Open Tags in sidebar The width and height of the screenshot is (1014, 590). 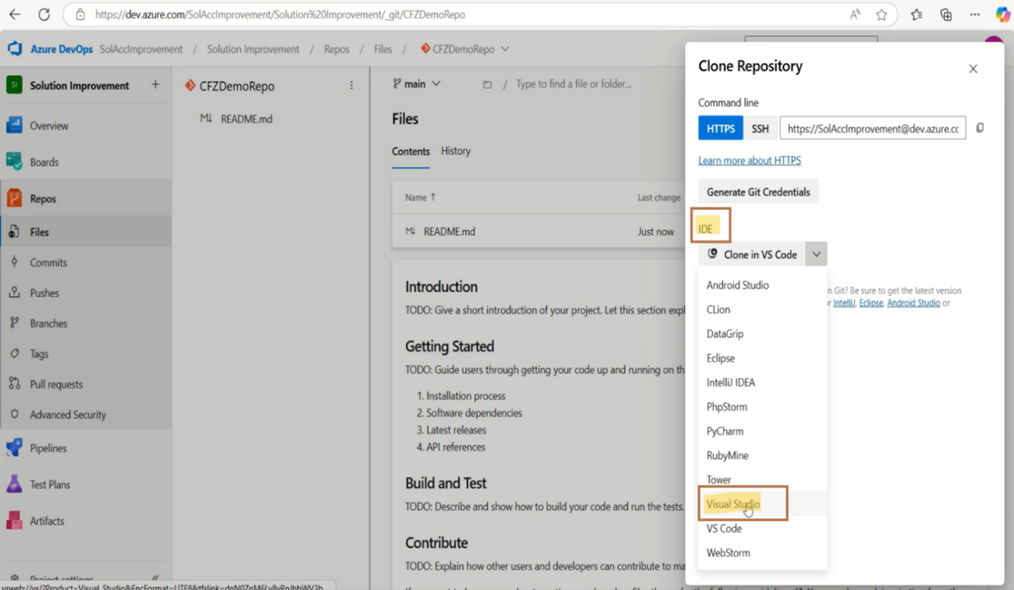[x=39, y=353]
